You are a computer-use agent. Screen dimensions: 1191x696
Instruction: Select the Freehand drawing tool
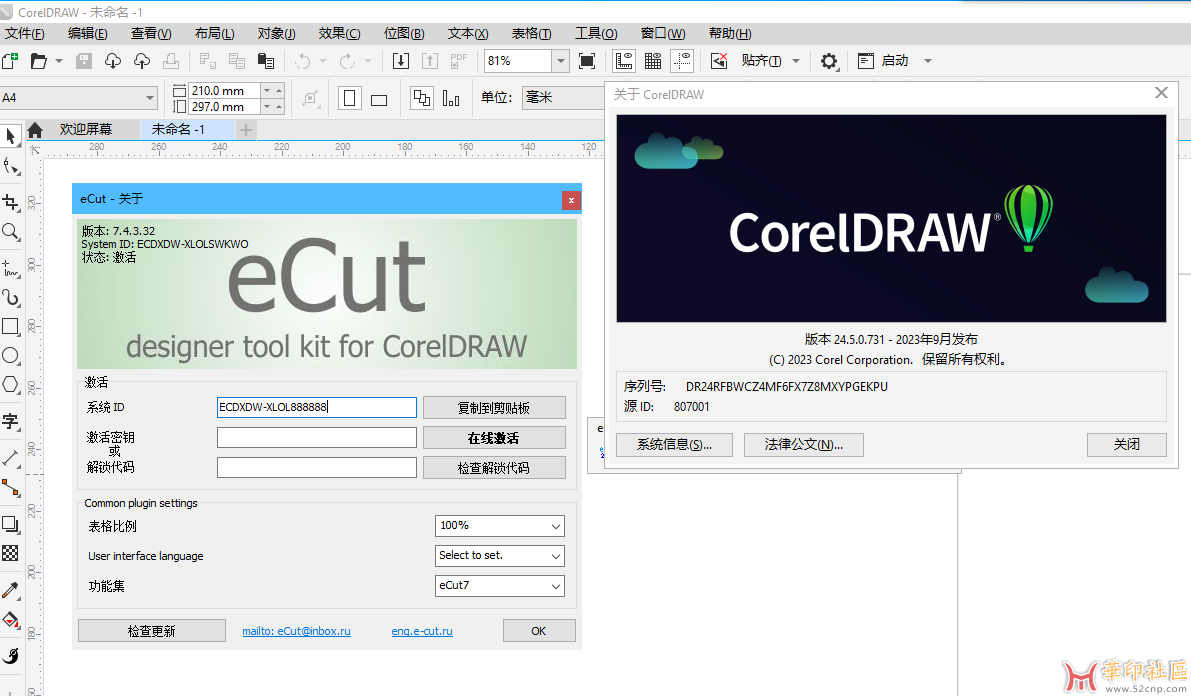11,267
